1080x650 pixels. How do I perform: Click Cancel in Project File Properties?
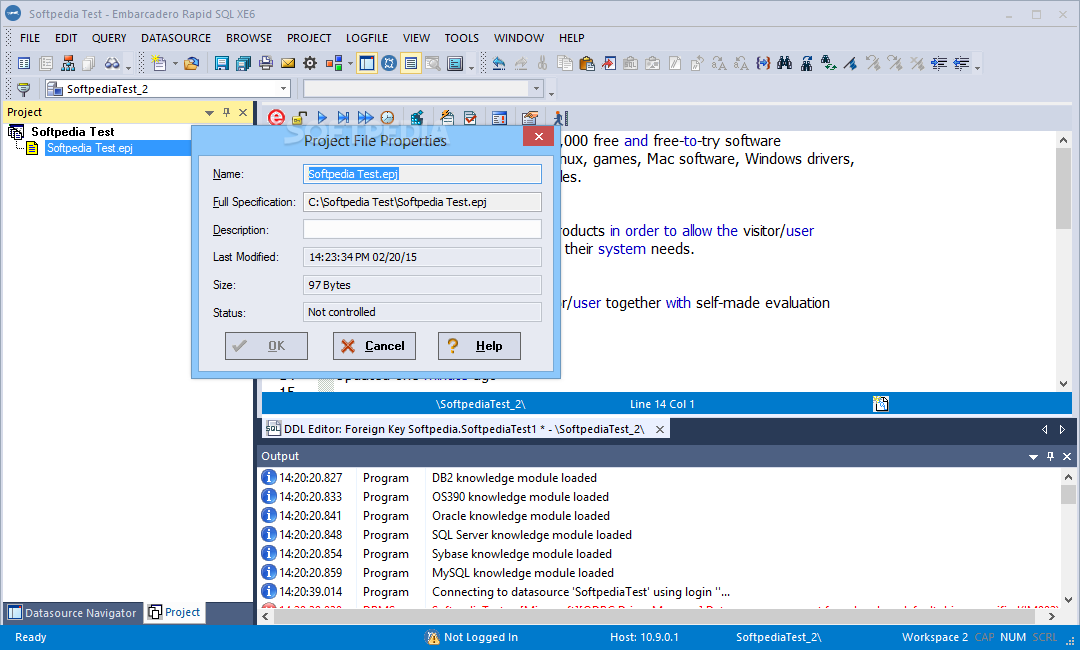tap(374, 346)
